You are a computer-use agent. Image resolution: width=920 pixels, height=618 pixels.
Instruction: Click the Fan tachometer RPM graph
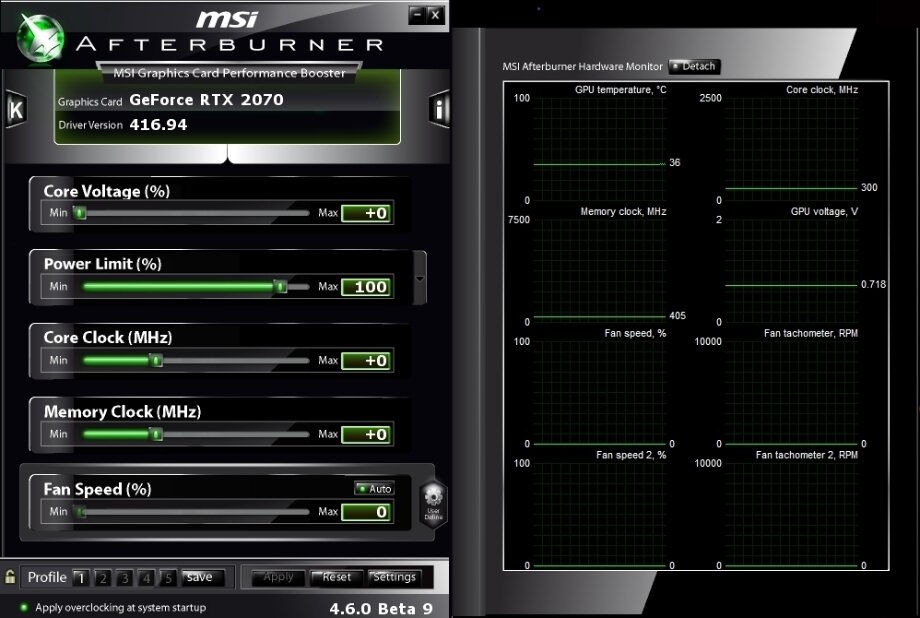click(x=791, y=392)
